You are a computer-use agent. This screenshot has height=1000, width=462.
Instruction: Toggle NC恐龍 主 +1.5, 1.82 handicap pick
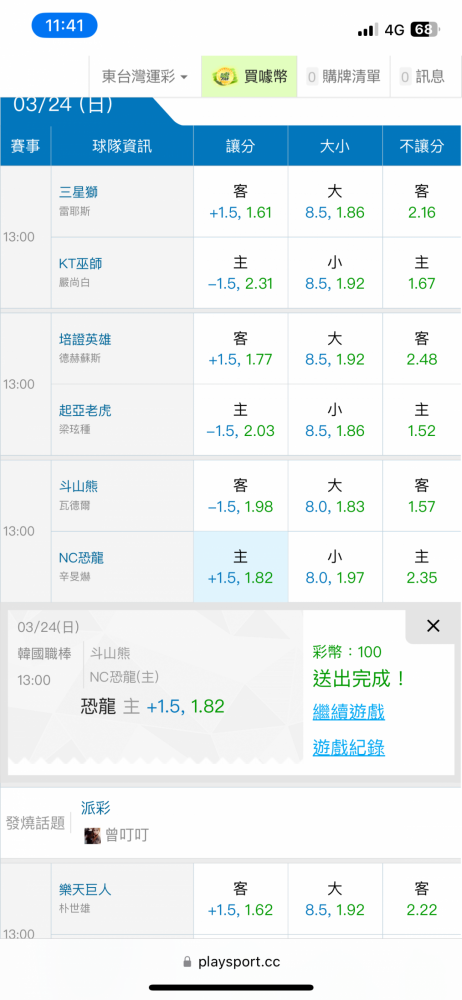pyautogui.click(x=241, y=567)
